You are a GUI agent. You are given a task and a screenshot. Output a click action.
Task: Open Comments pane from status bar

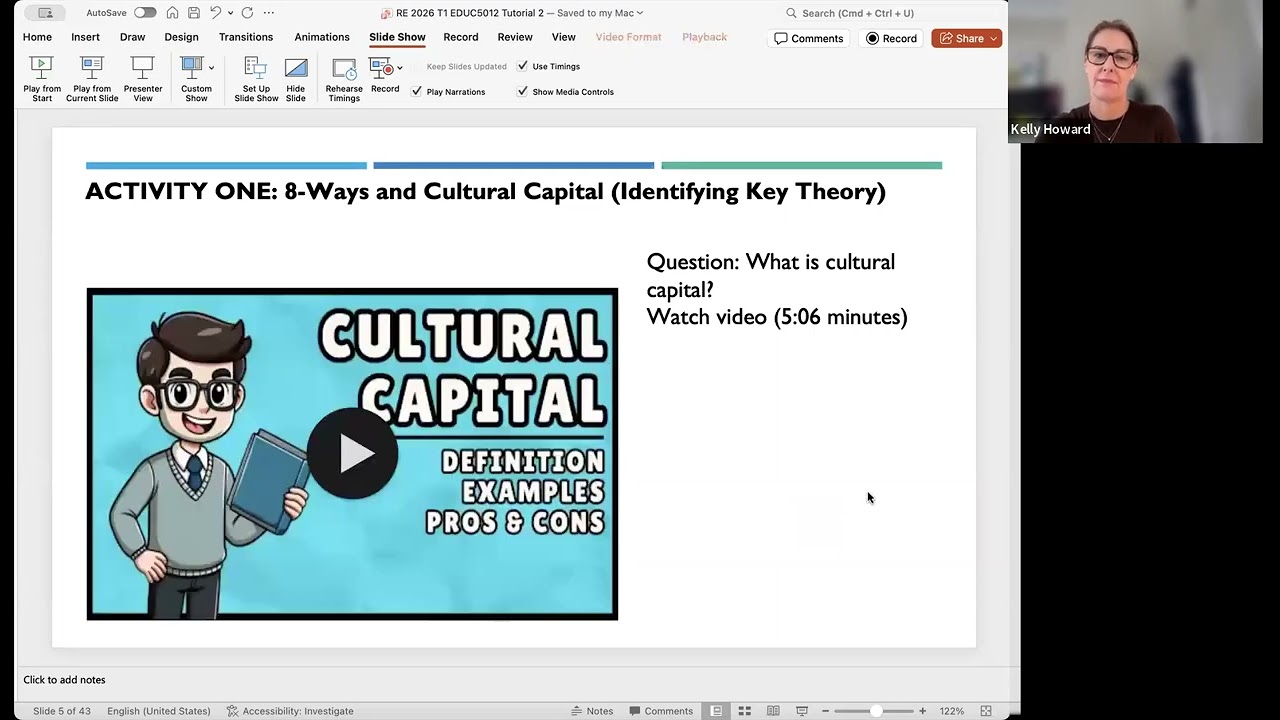coord(661,711)
